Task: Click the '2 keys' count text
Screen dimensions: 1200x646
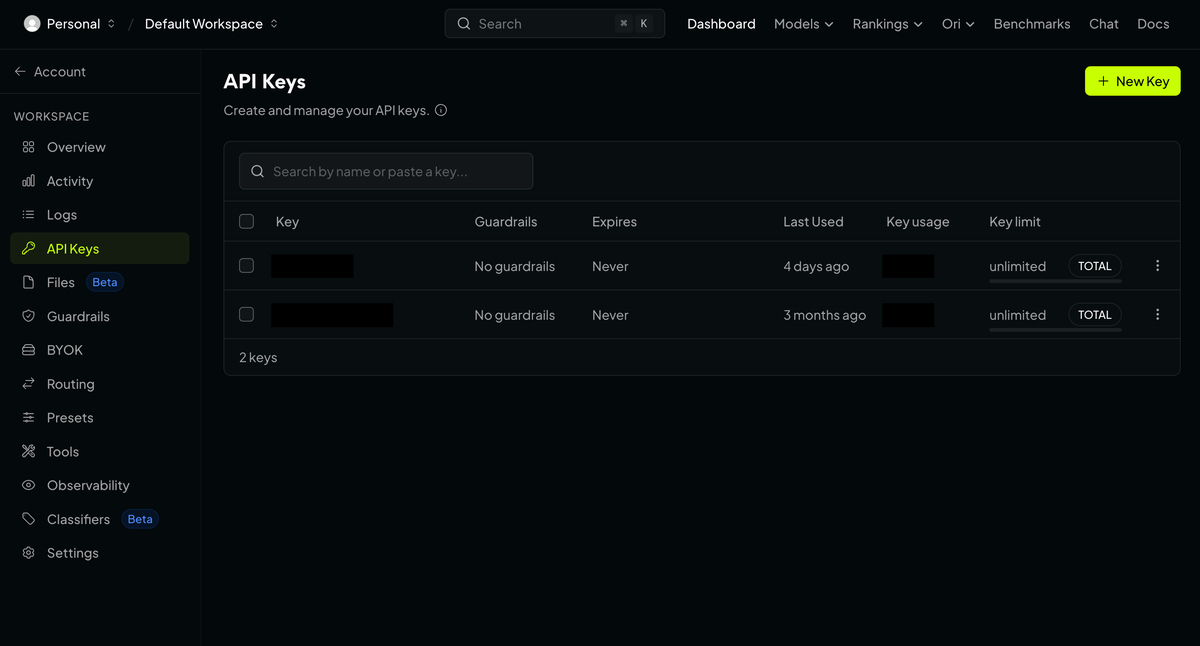Action: click(x=258, y=357)
